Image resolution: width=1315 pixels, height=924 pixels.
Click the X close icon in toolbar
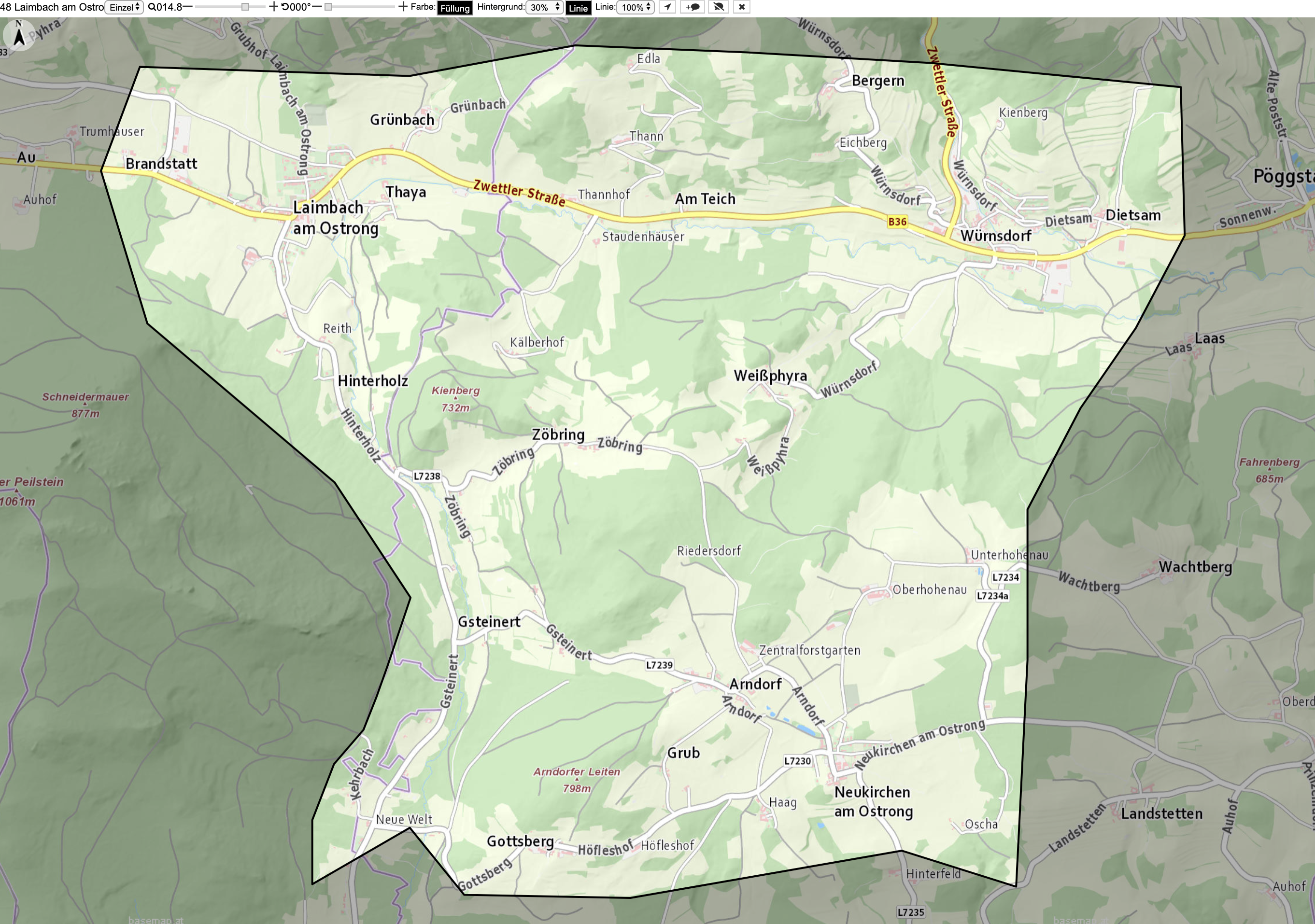pos(742,7)
